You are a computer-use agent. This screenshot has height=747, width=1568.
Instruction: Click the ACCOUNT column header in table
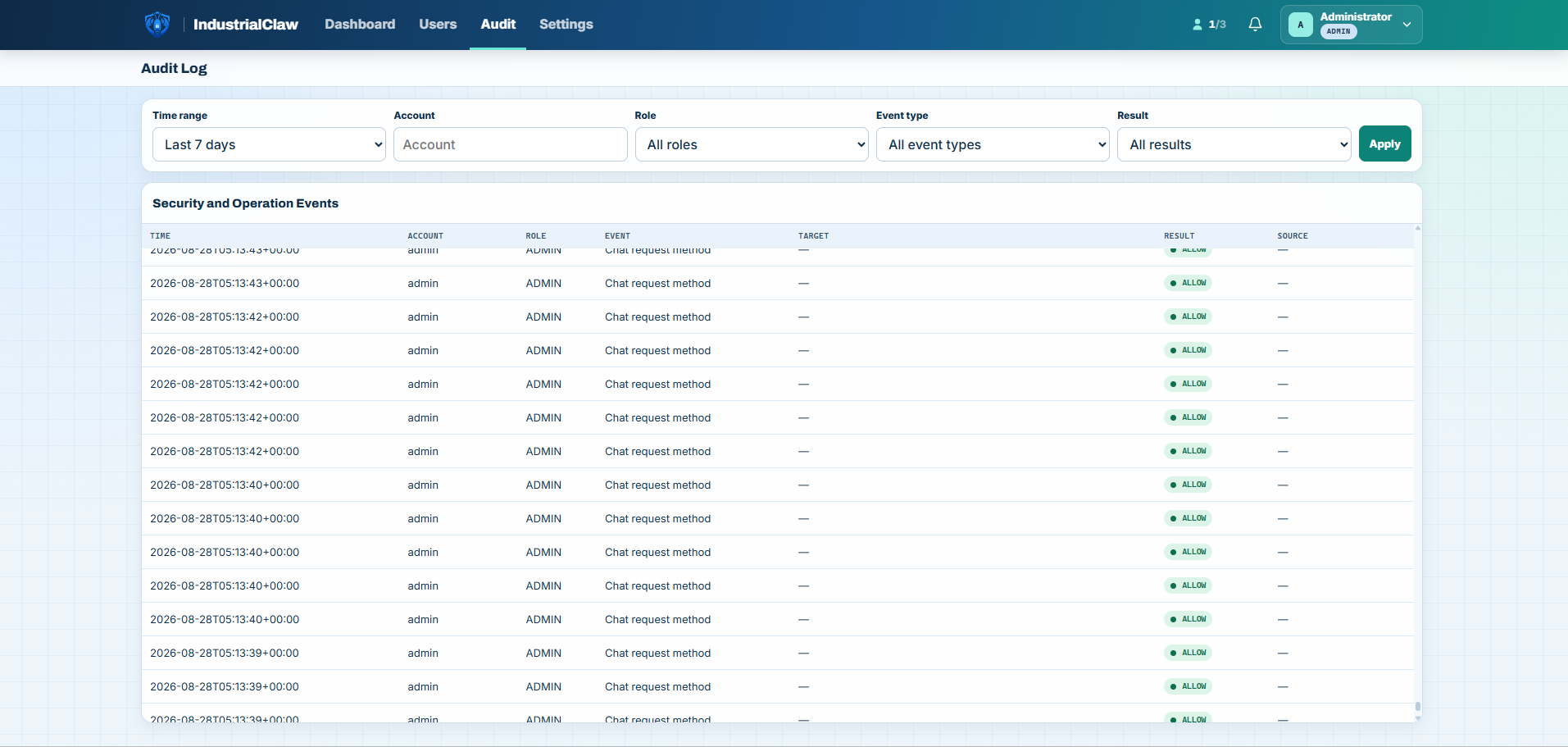pos(425,236)
